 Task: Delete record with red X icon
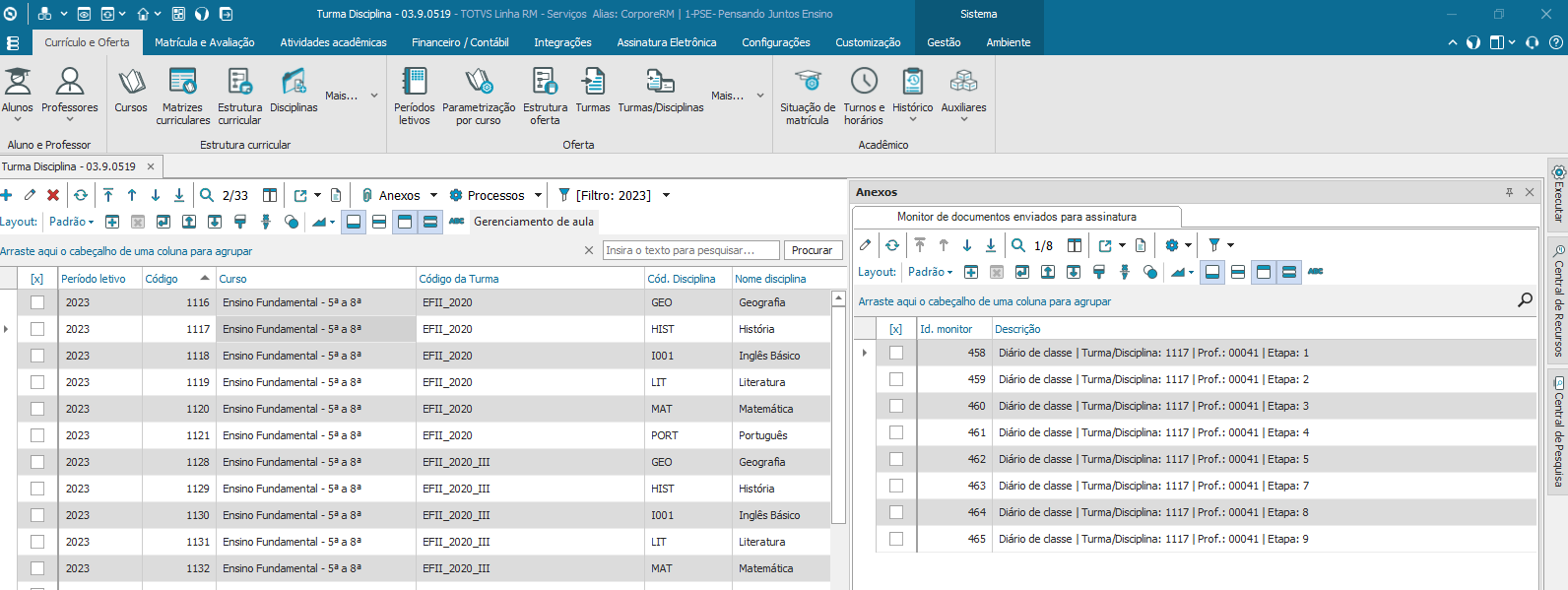53,195
